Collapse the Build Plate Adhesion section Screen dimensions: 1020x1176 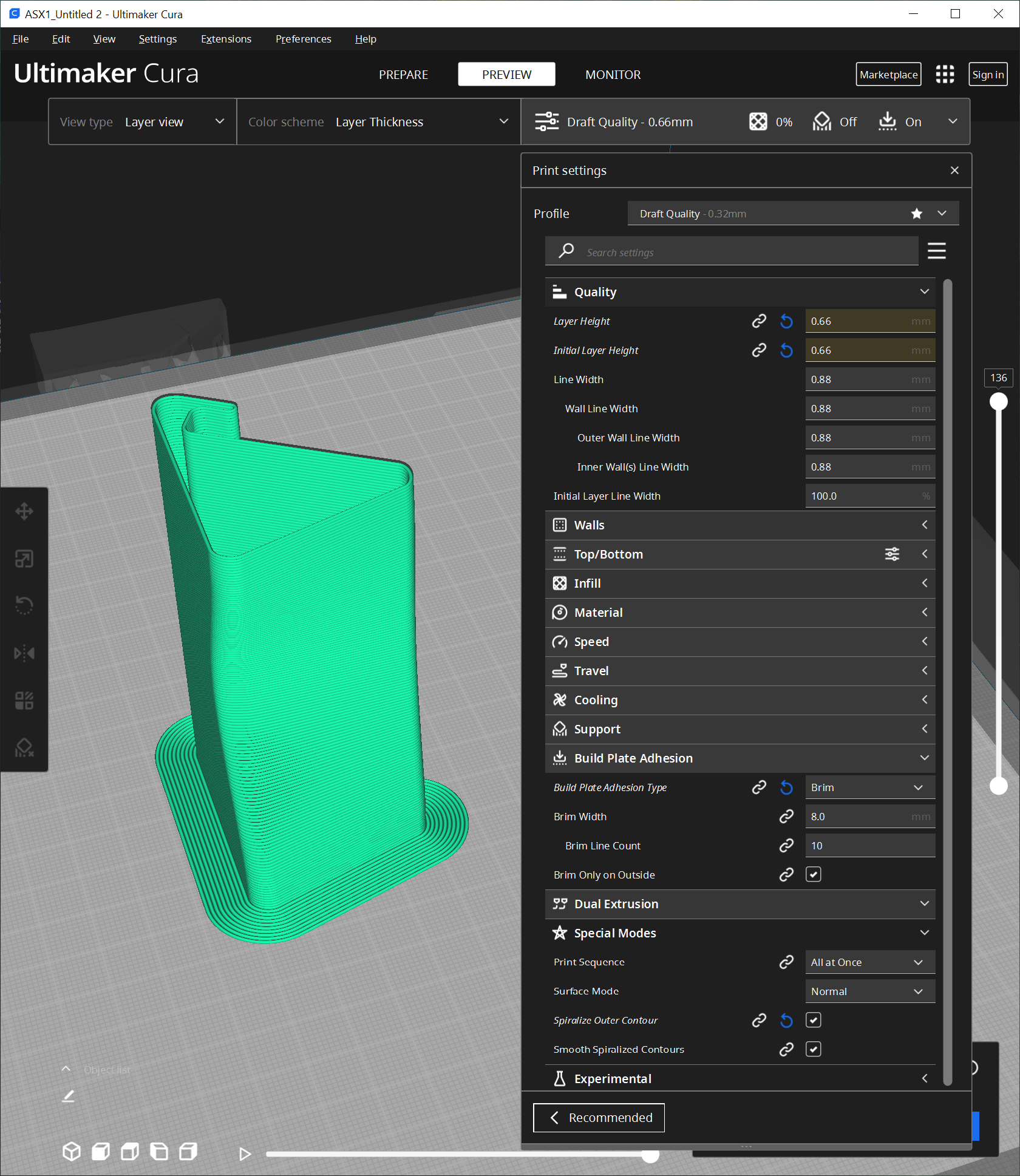click(740, 758)
